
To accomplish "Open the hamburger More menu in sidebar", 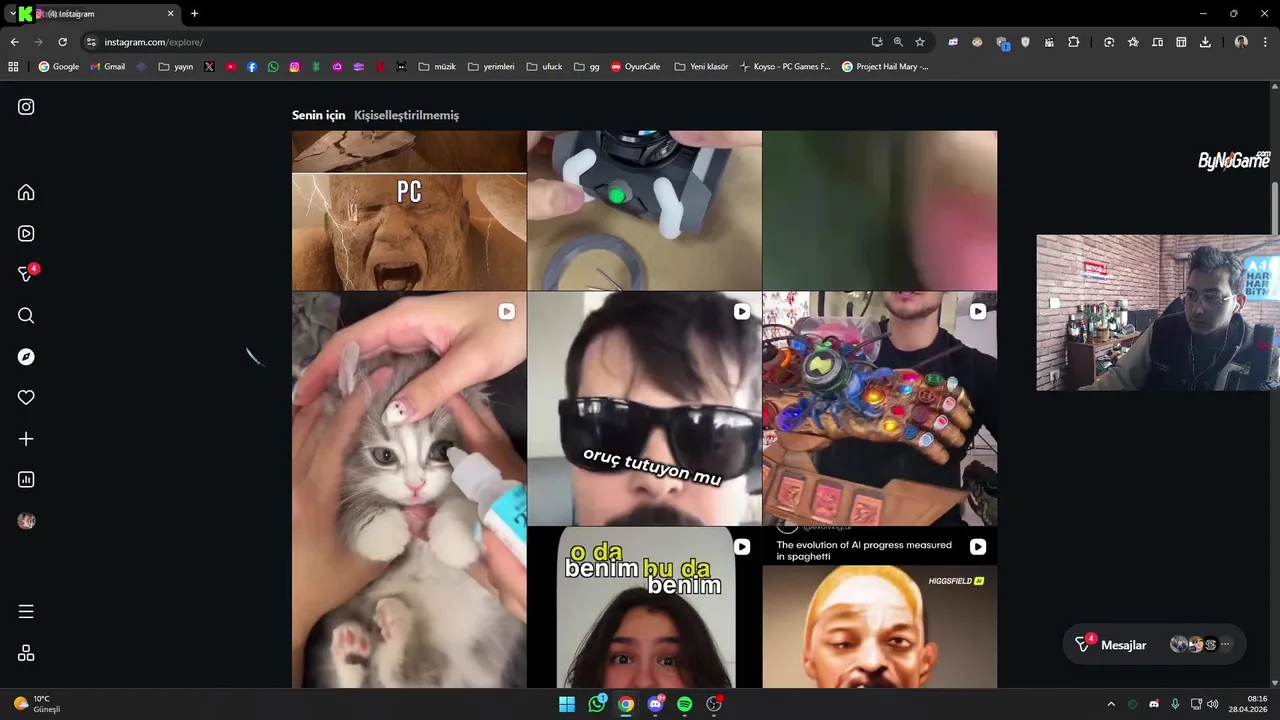I will (x=26, y=611).
